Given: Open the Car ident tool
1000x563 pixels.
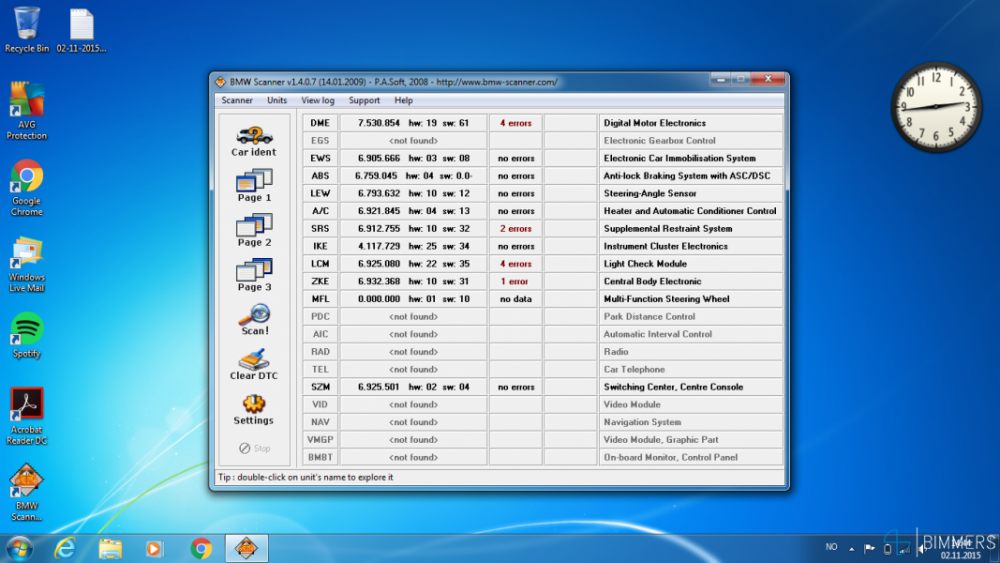Looking at the screenshot, I should coord(254,142).
